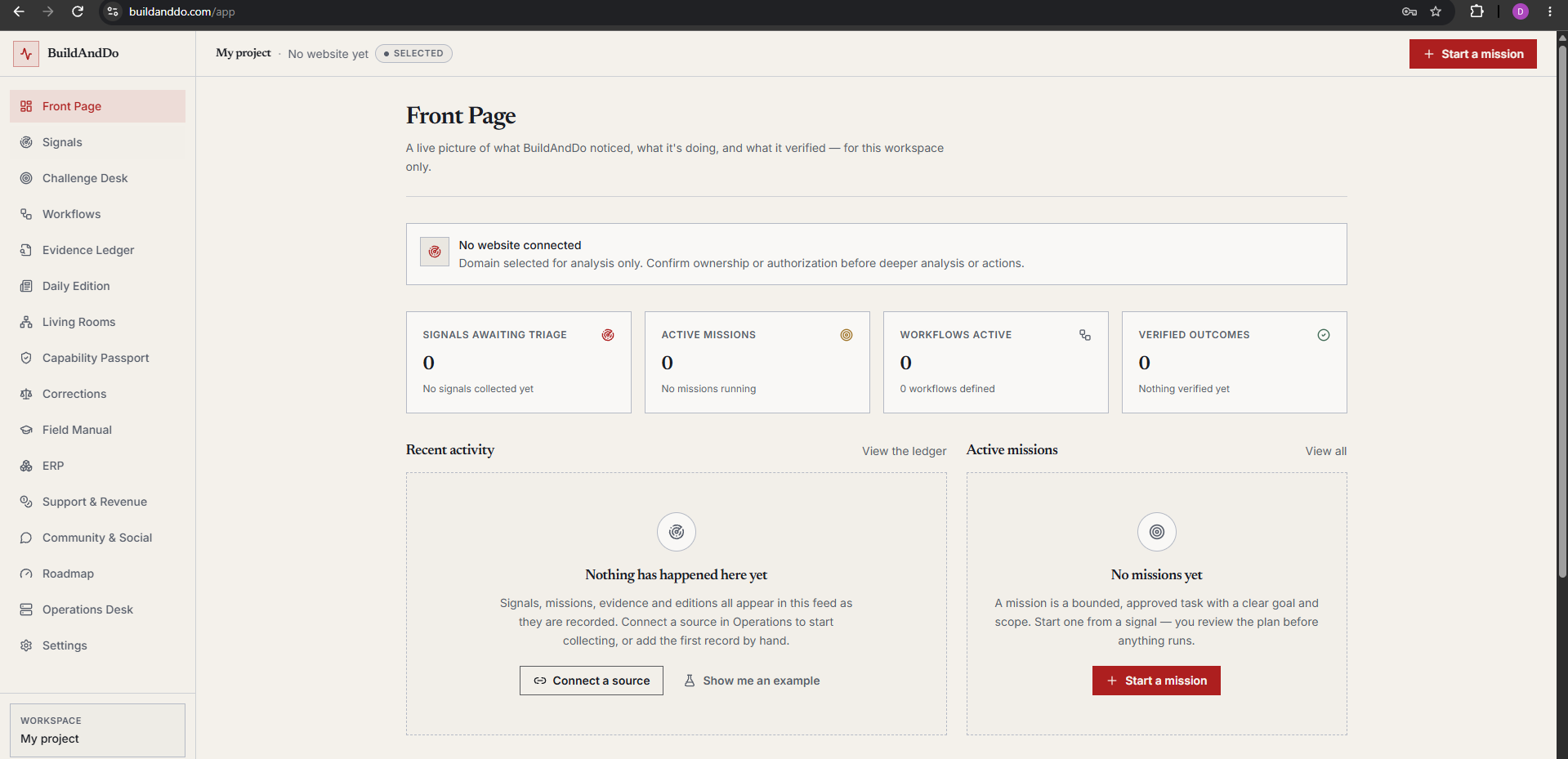Click the Support & Revenue icon

26,502
